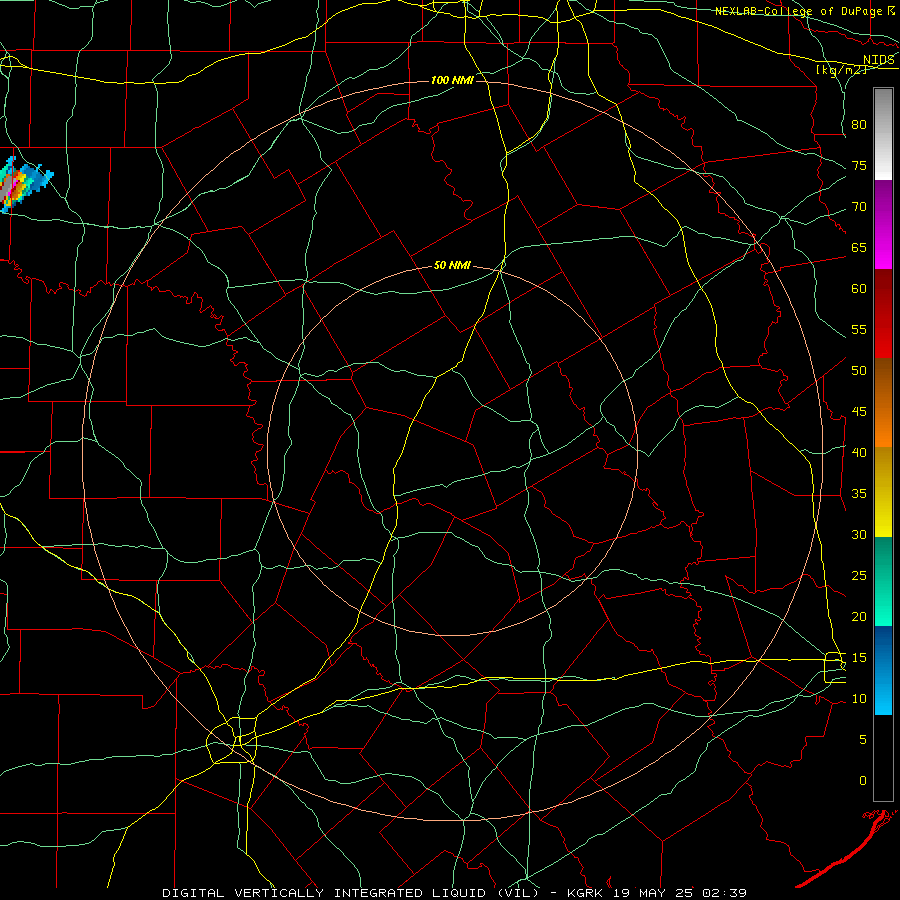This screenshot has height=900, width=900.
Task: Click the scale value 60
Action: 859,288
